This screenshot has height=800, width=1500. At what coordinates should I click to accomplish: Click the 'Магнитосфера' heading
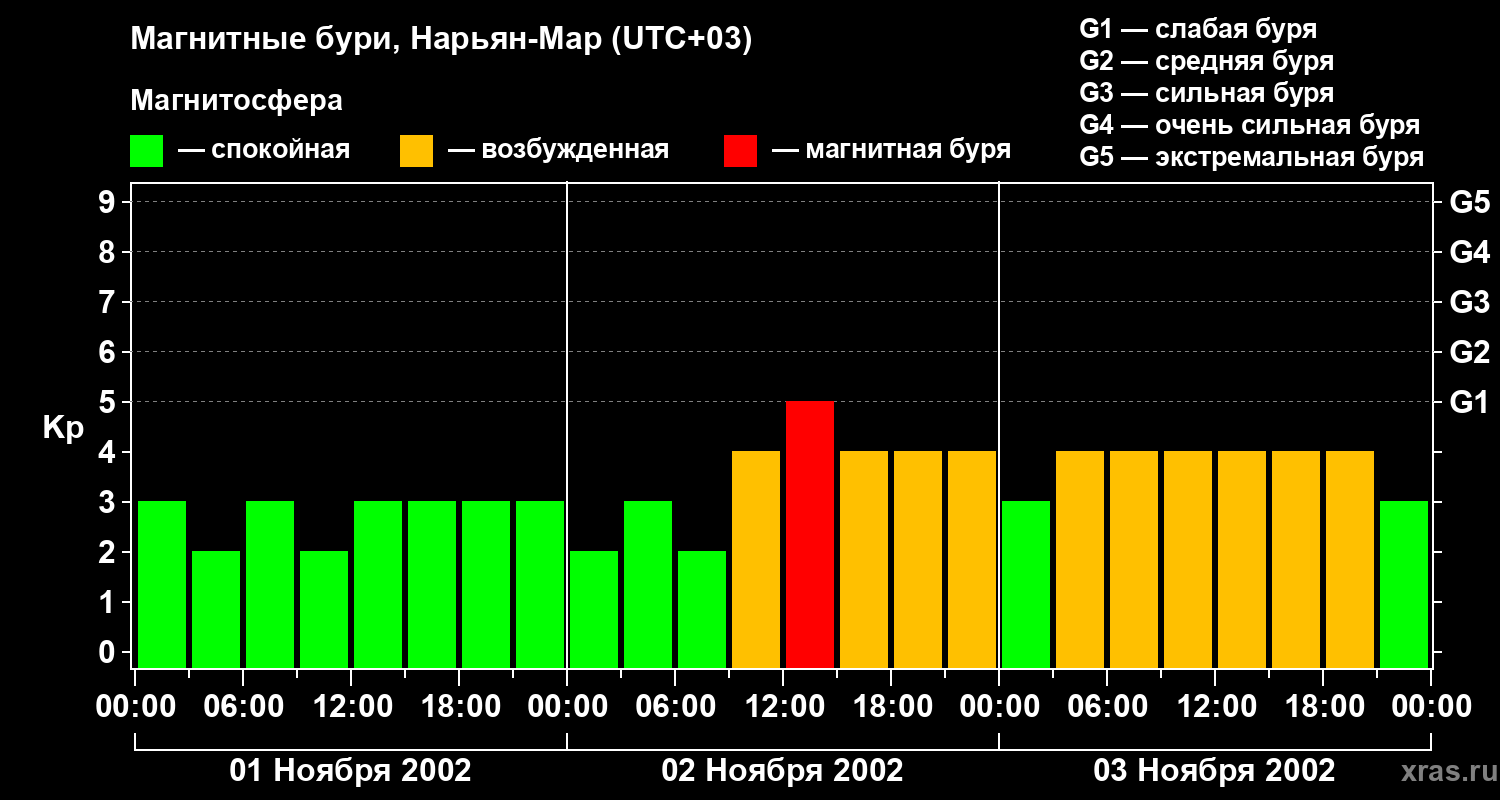tap(236, 101)
